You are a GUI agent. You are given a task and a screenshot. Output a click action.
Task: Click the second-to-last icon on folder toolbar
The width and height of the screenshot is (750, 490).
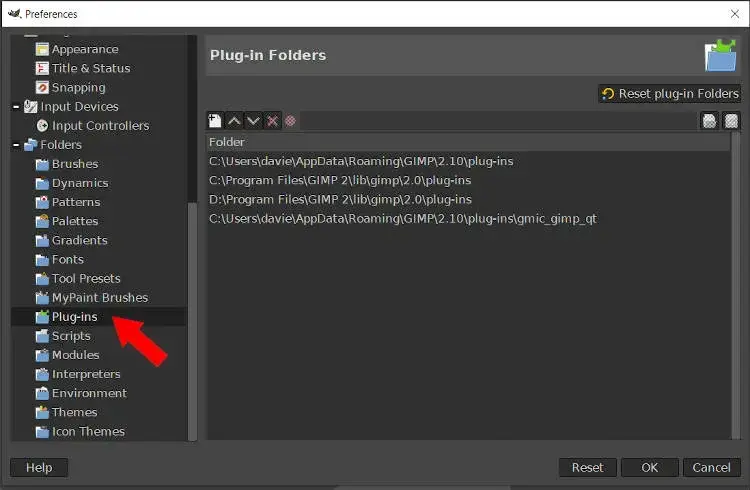[x=709, y=121]
